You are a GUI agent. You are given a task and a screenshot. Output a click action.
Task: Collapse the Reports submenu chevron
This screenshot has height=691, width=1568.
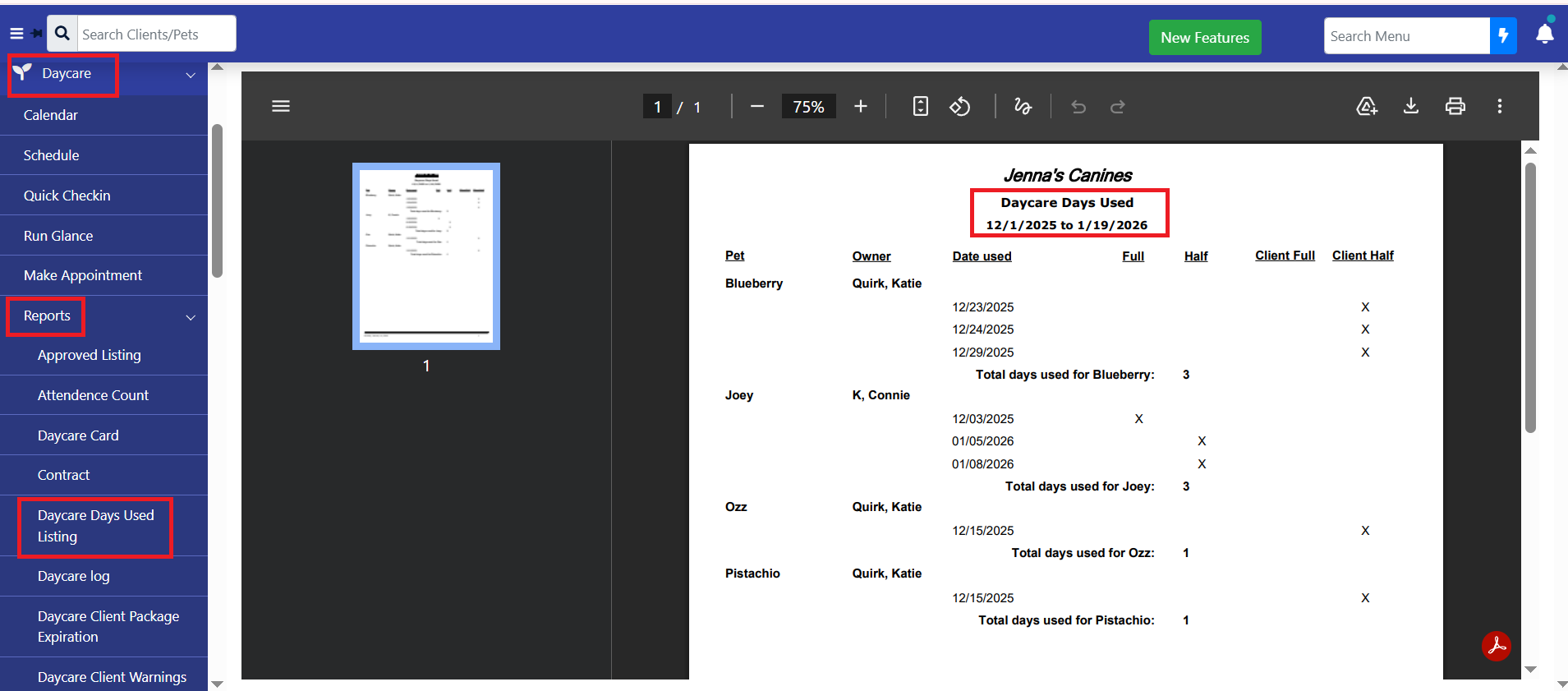(191, 317)
